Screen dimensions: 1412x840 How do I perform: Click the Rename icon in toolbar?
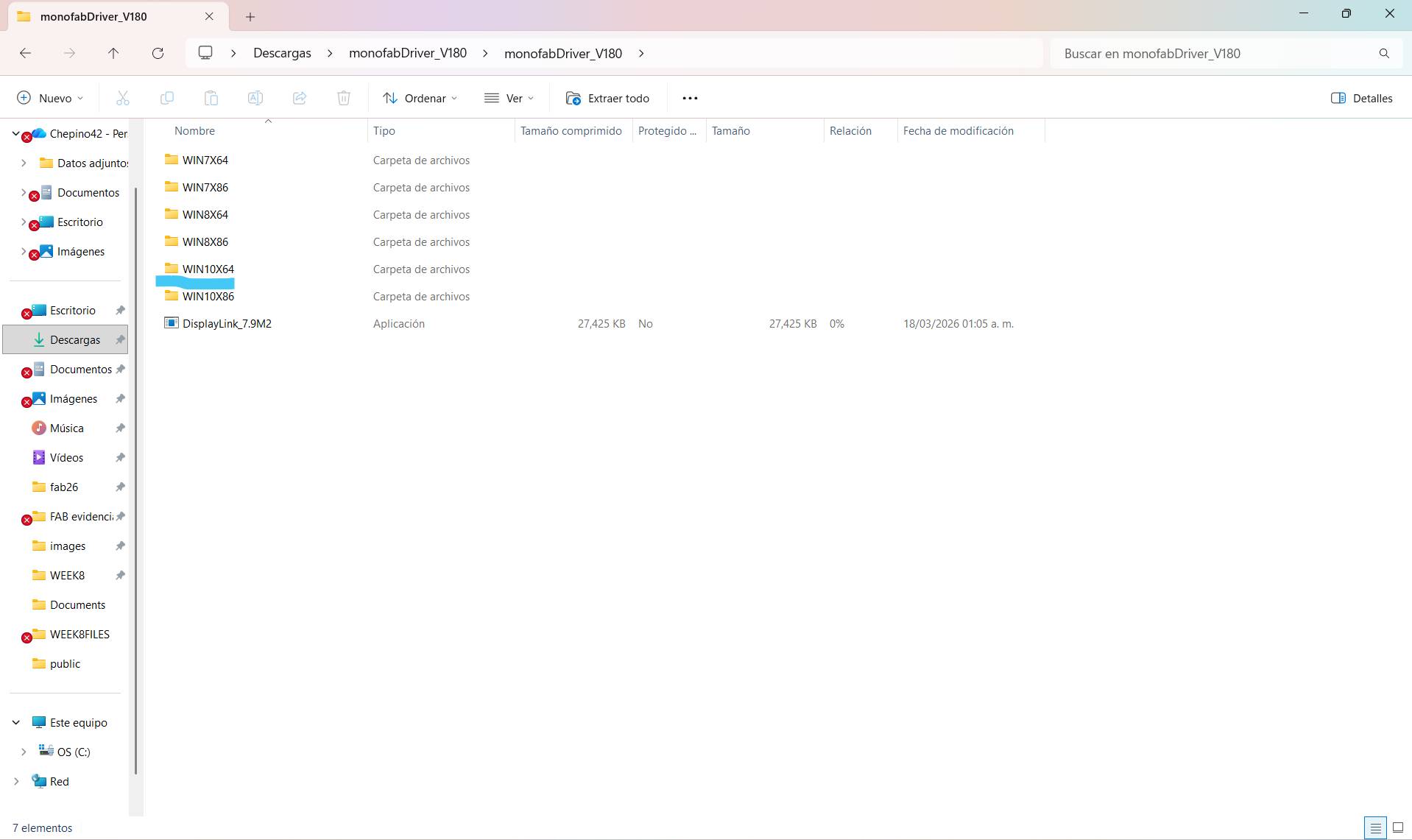click(255, 98)
